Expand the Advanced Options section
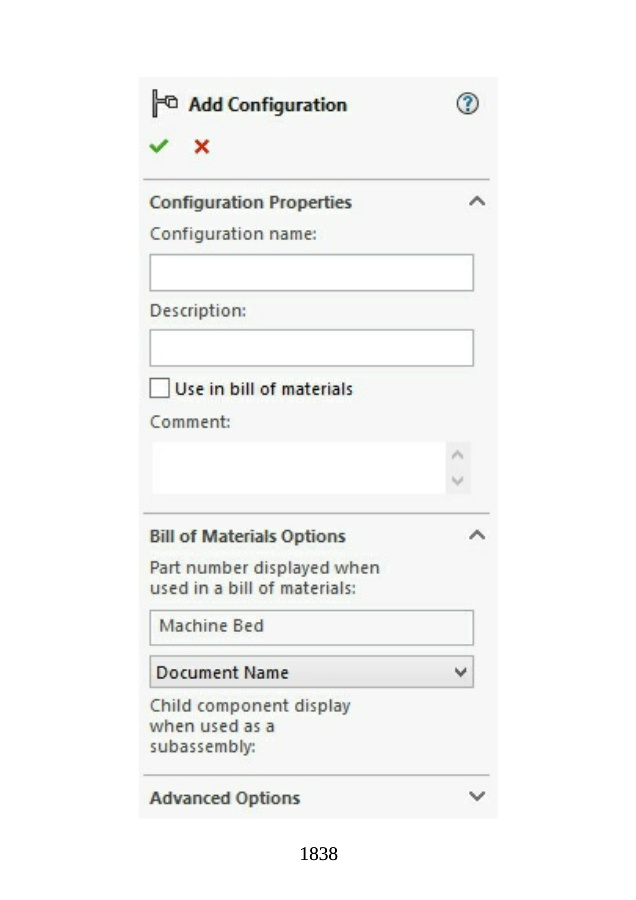This screenshot has width=636, height=900. click(x=477, y=797)
